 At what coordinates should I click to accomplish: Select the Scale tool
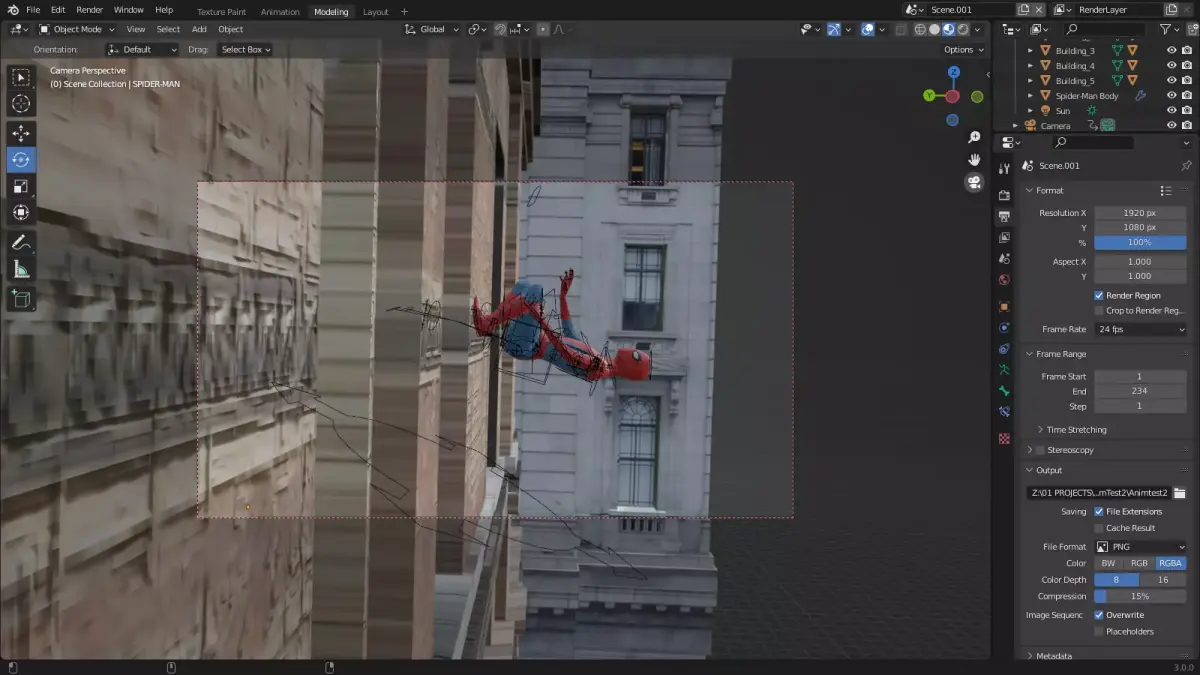coord(21,186)
